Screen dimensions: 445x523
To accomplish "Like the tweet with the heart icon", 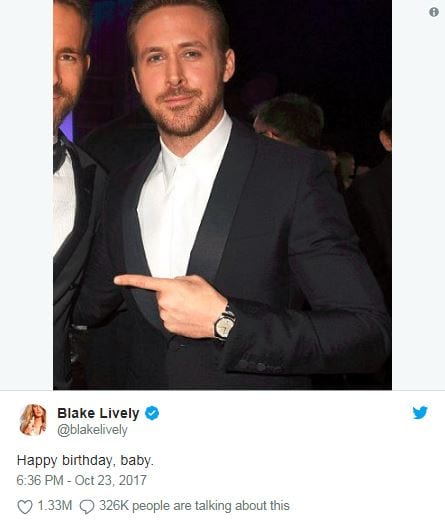I will (x=25, y=507).
